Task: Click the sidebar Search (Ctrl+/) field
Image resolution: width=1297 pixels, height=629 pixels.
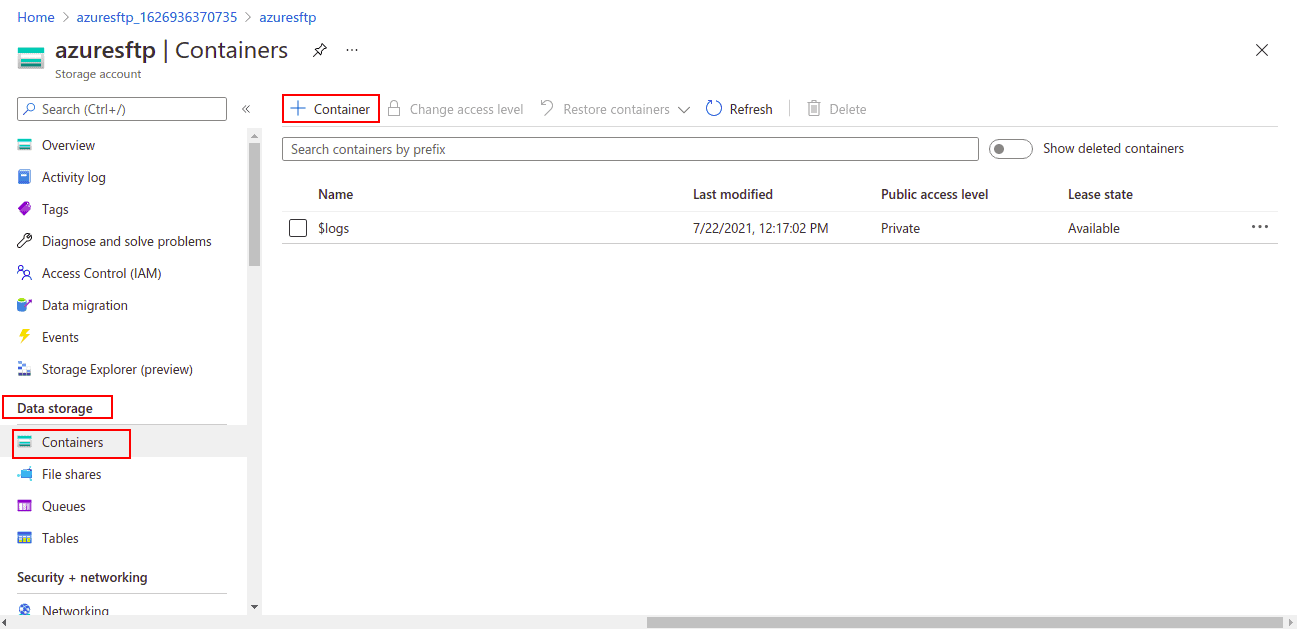Action: pos(122,109)
